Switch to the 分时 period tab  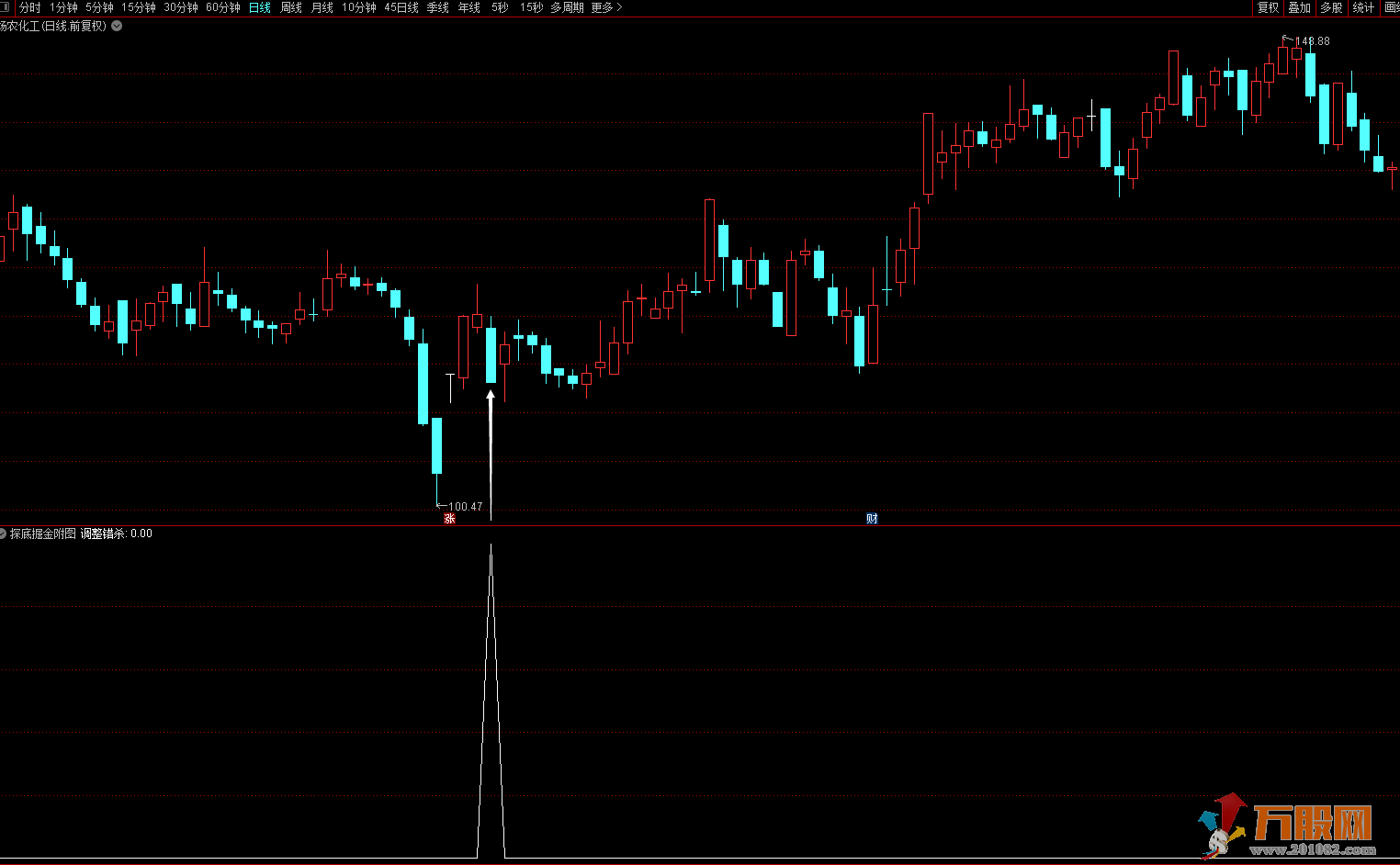[x=29, y=7]
